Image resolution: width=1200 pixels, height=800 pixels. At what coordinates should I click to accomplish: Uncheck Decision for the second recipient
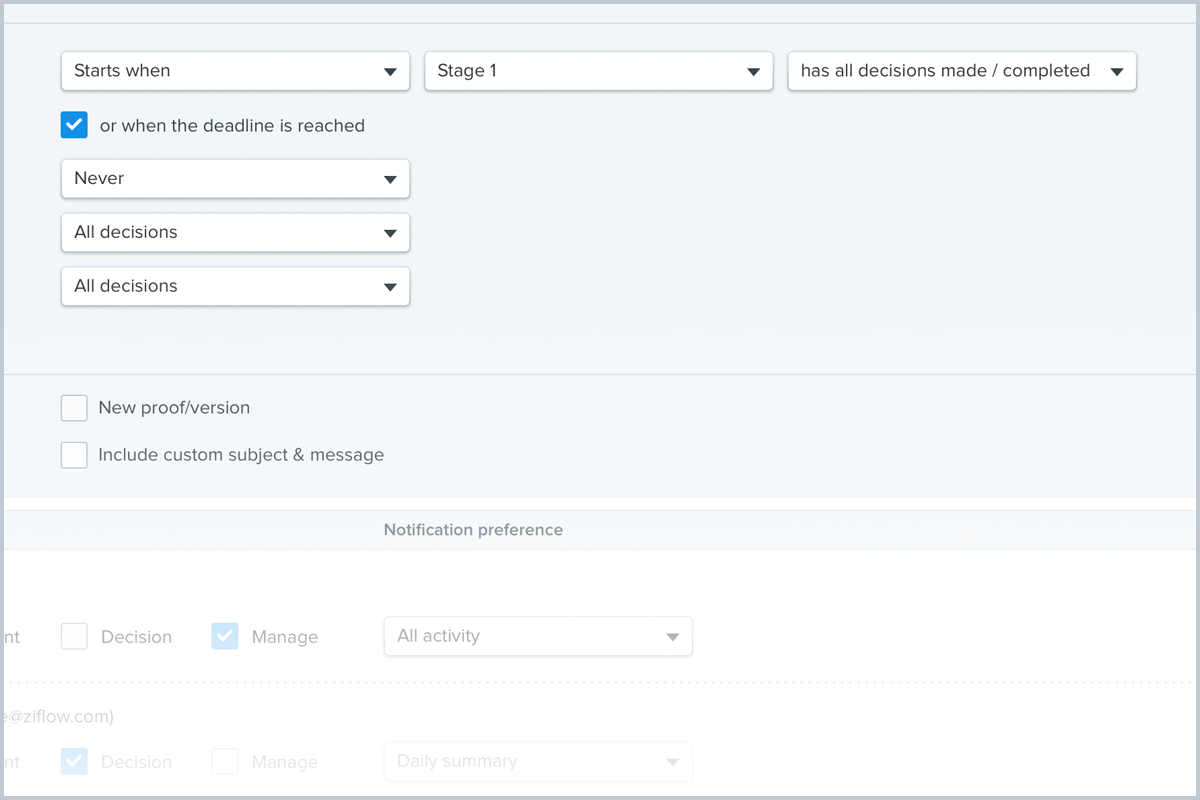pos(74,761)
